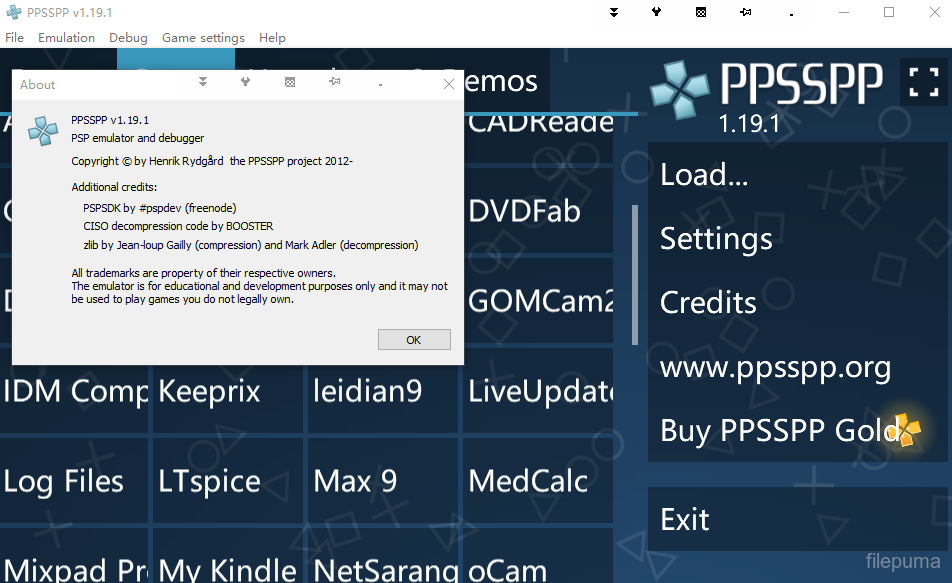The width and height of the screenshot is (952, 583).
Task: Toggle the pin icon in the main title bar
Action: 746,13
